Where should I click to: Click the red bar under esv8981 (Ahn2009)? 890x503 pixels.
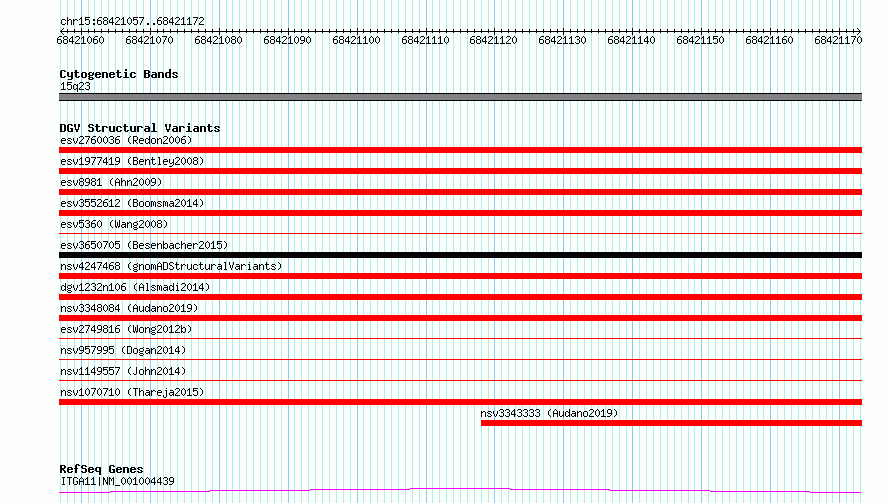(x=460, y=192)
